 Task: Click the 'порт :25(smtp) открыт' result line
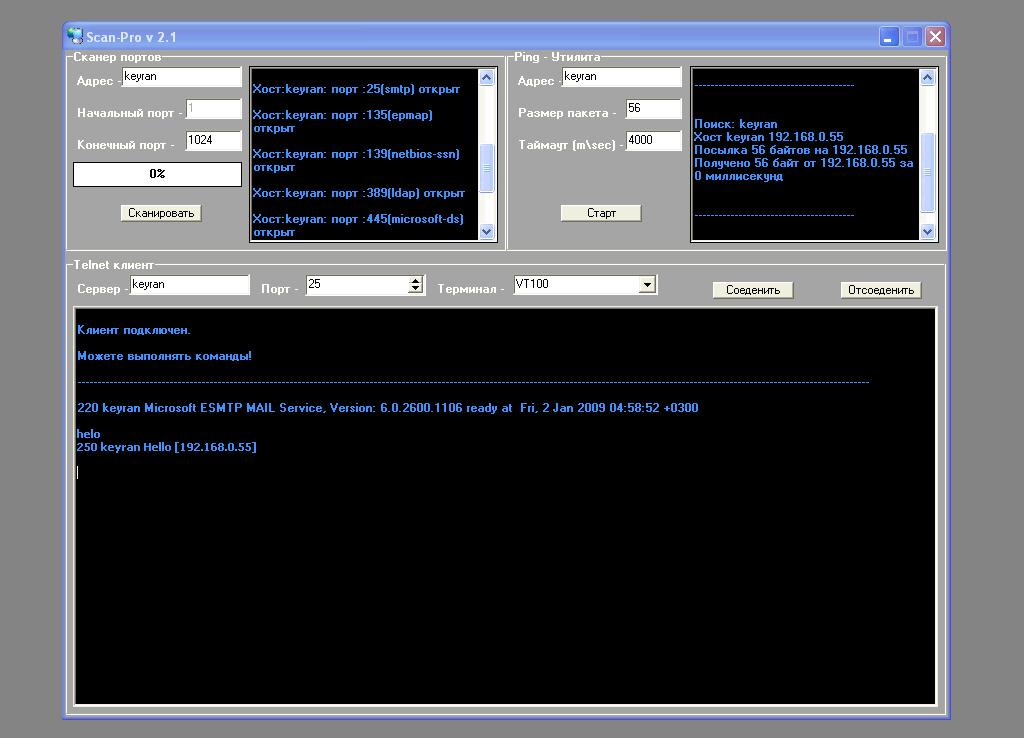coord(356,89)
